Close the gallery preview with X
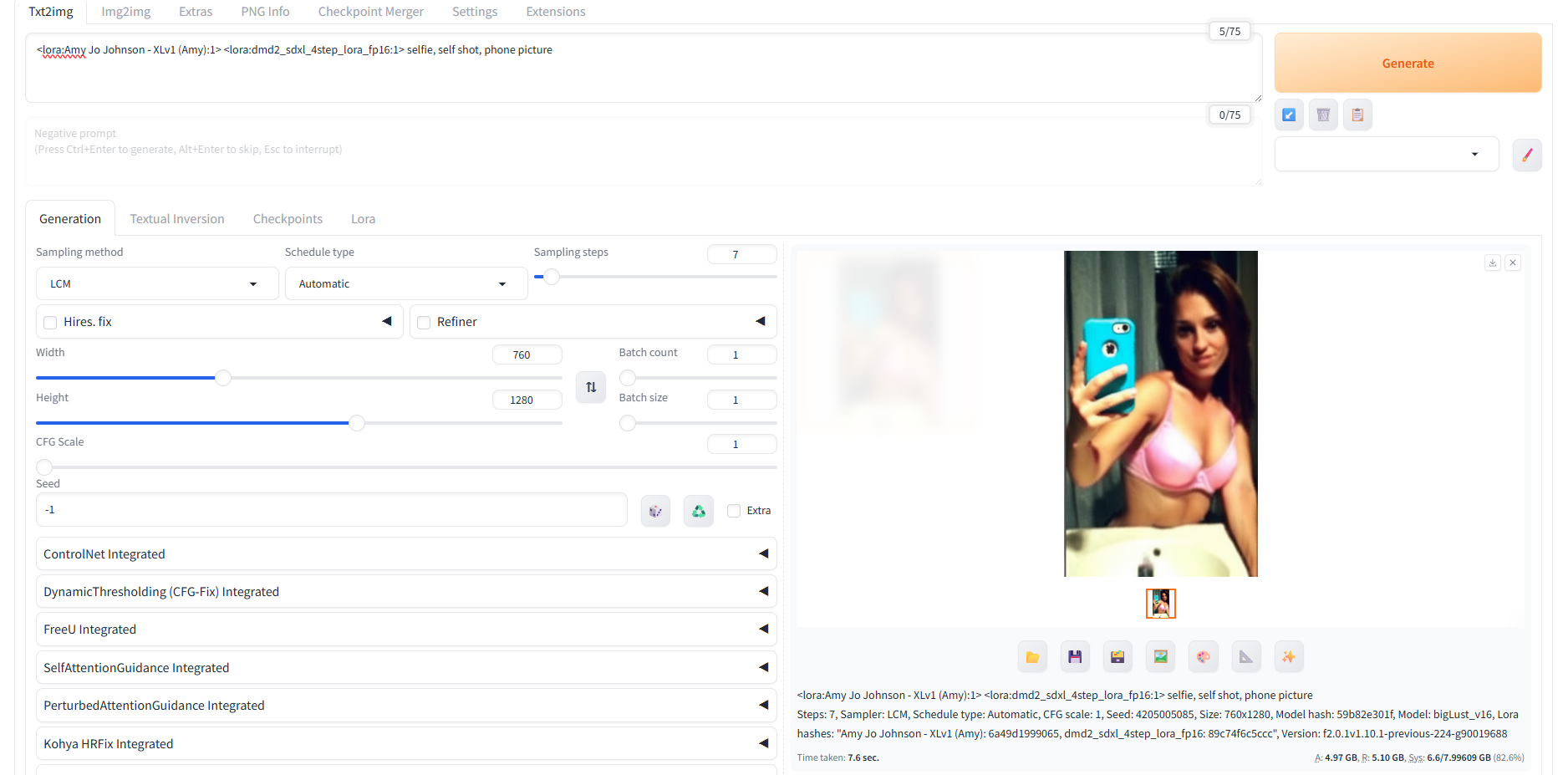This screenshot has width=1568, height=775. pyautogui.click(x=1513, y=263)
